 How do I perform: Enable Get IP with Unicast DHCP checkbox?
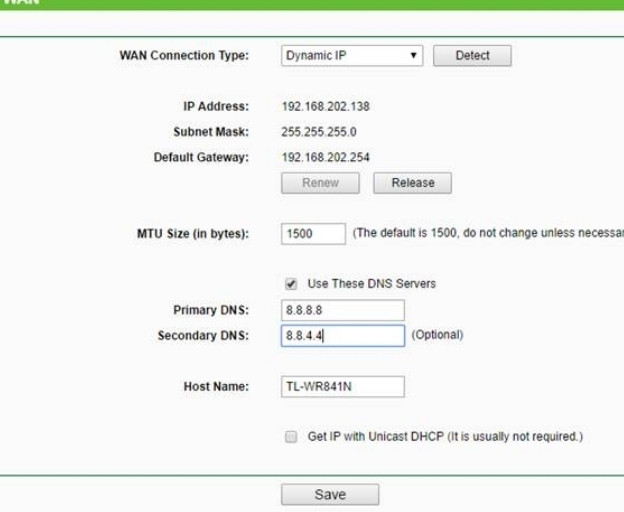290,437
